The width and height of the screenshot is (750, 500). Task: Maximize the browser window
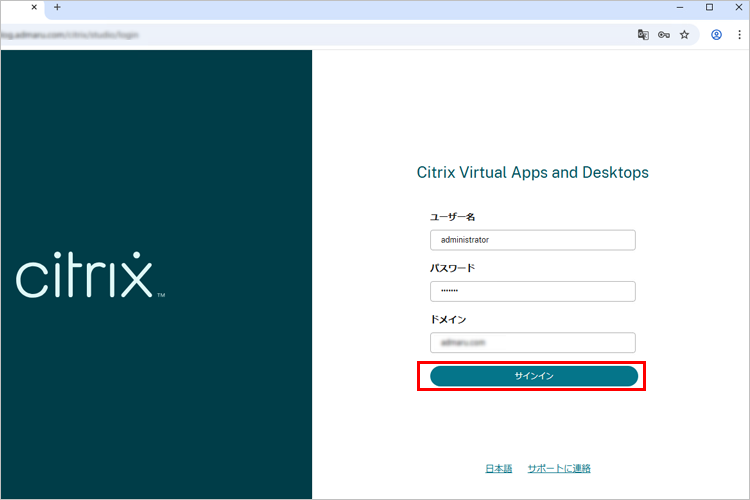coord(709,8)
